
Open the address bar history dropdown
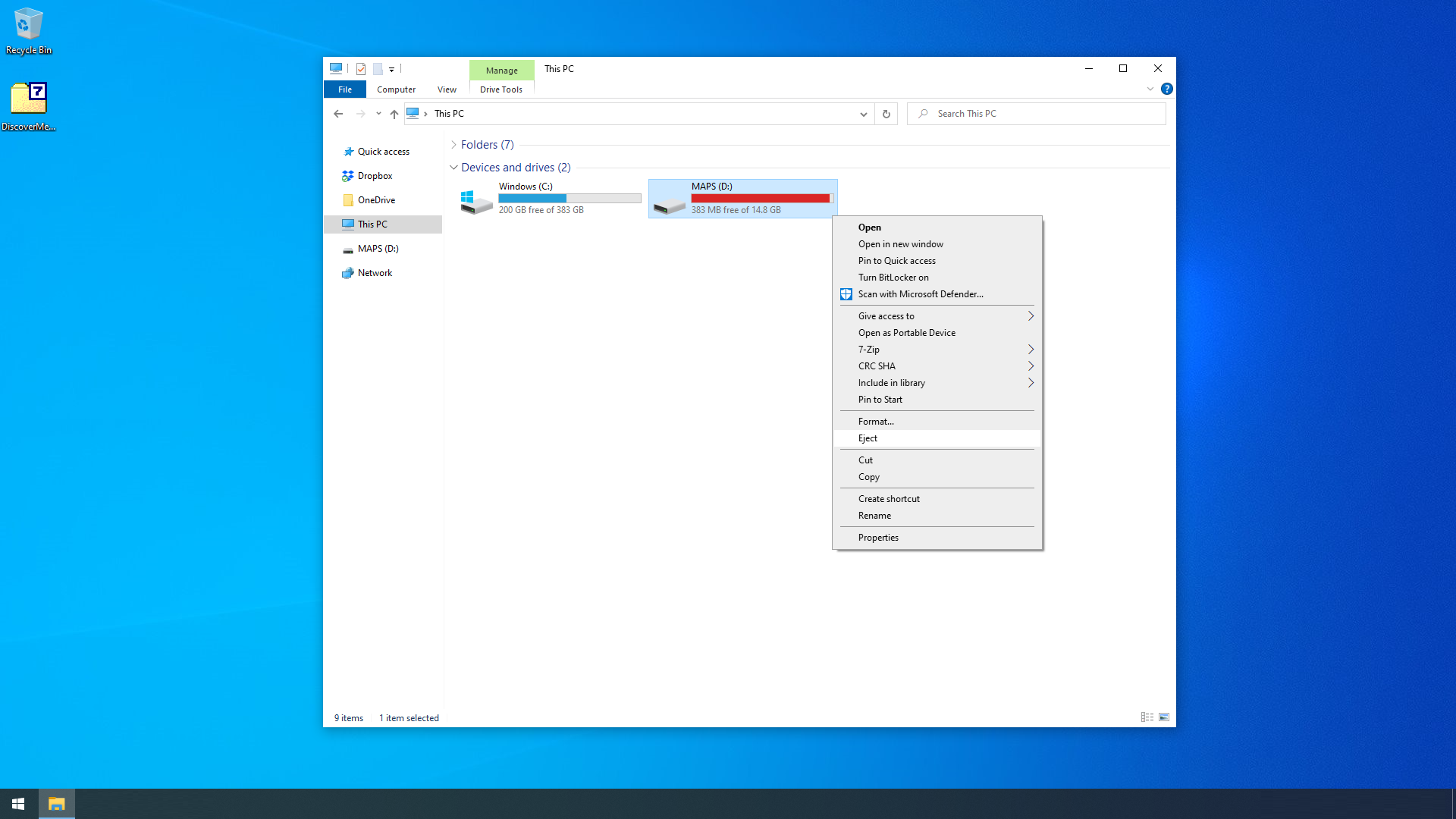click(863, 114)
